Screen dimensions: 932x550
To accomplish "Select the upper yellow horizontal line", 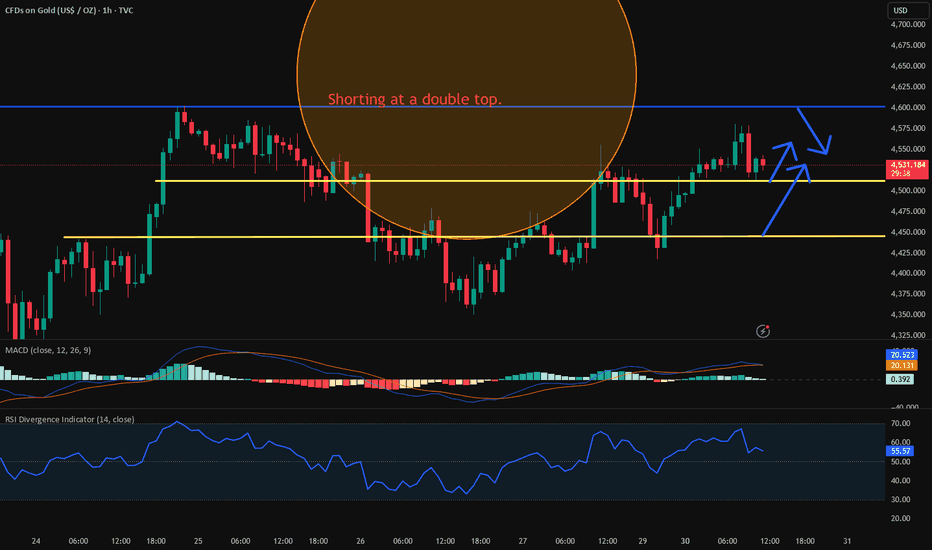I will pyautogui.click(x=250, y=181).
